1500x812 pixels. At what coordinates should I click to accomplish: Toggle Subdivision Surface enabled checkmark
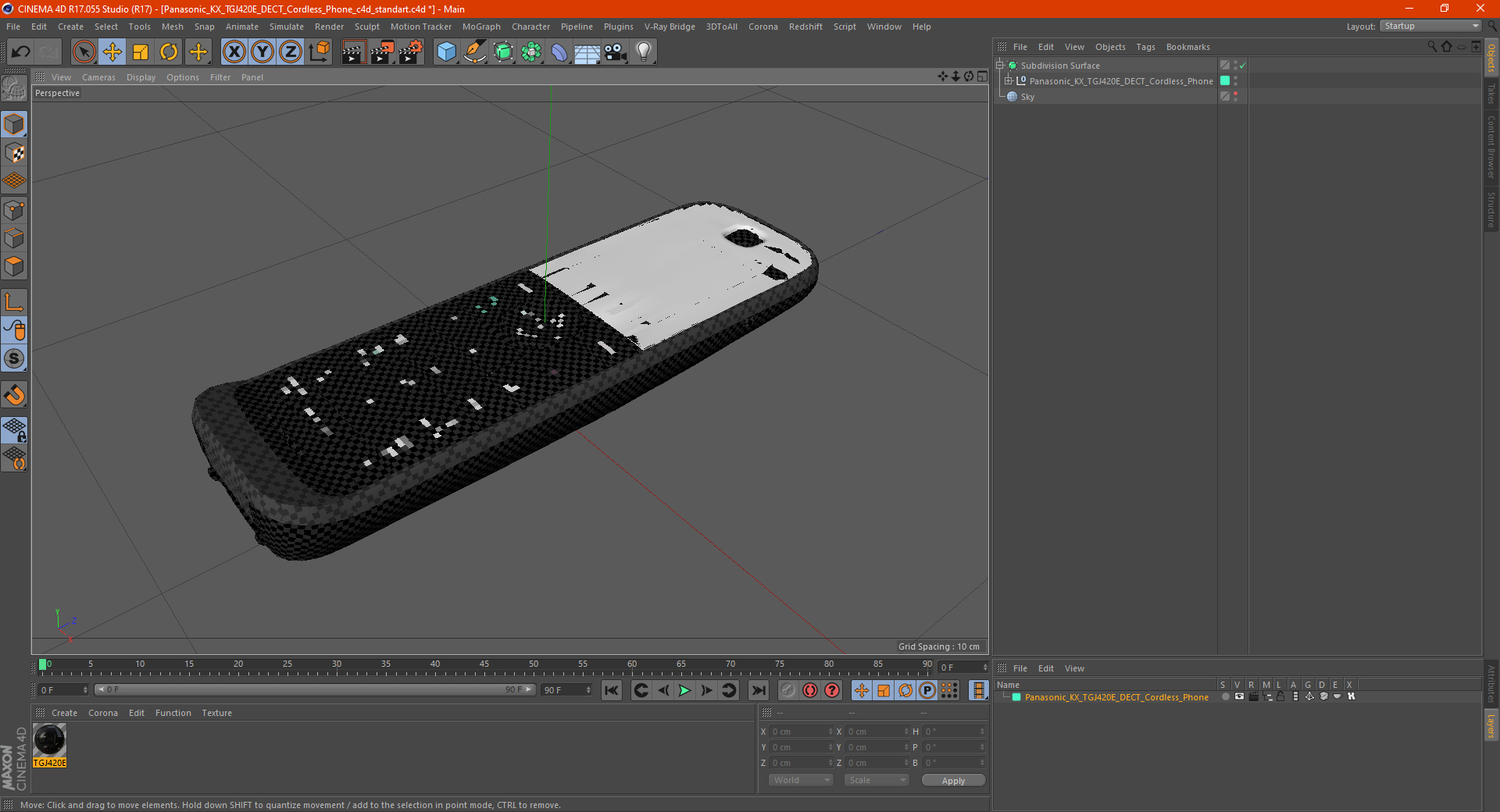[1242, 66]
